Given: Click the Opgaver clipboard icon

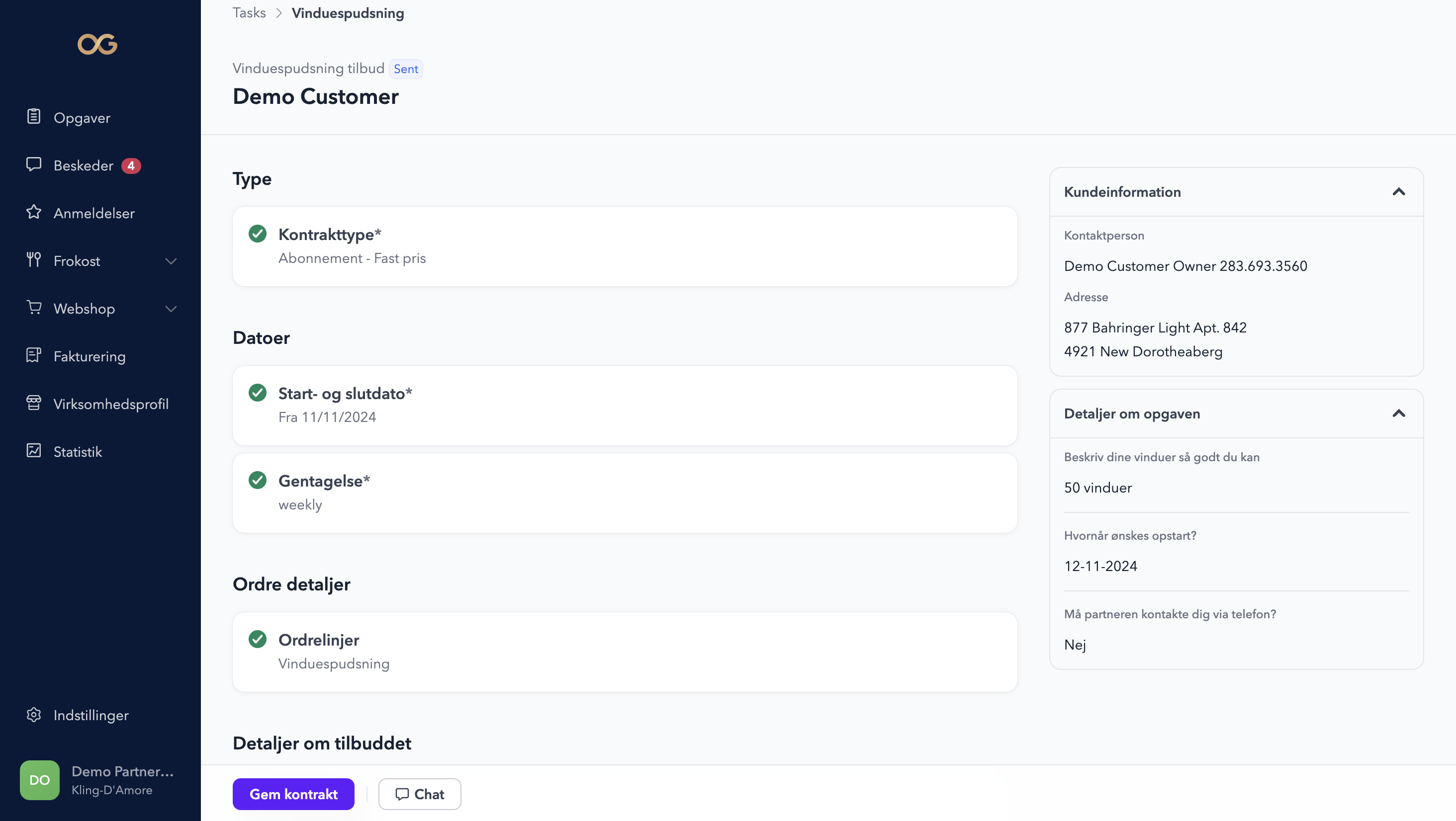Looking at the screenshot, I should tap(34, 116).
